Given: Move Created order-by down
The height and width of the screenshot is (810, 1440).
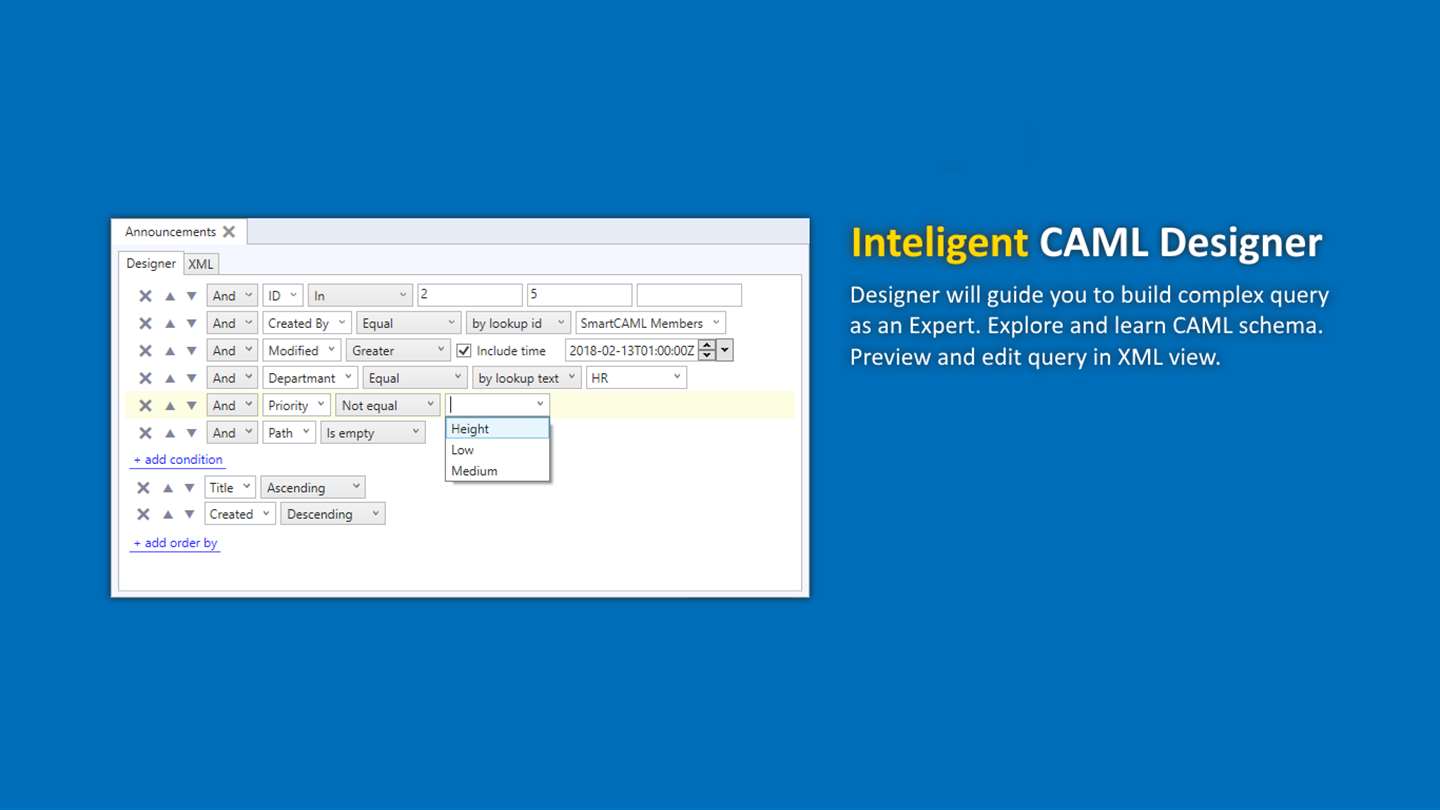Looking at the screenshot, I should tap(190, 514).
